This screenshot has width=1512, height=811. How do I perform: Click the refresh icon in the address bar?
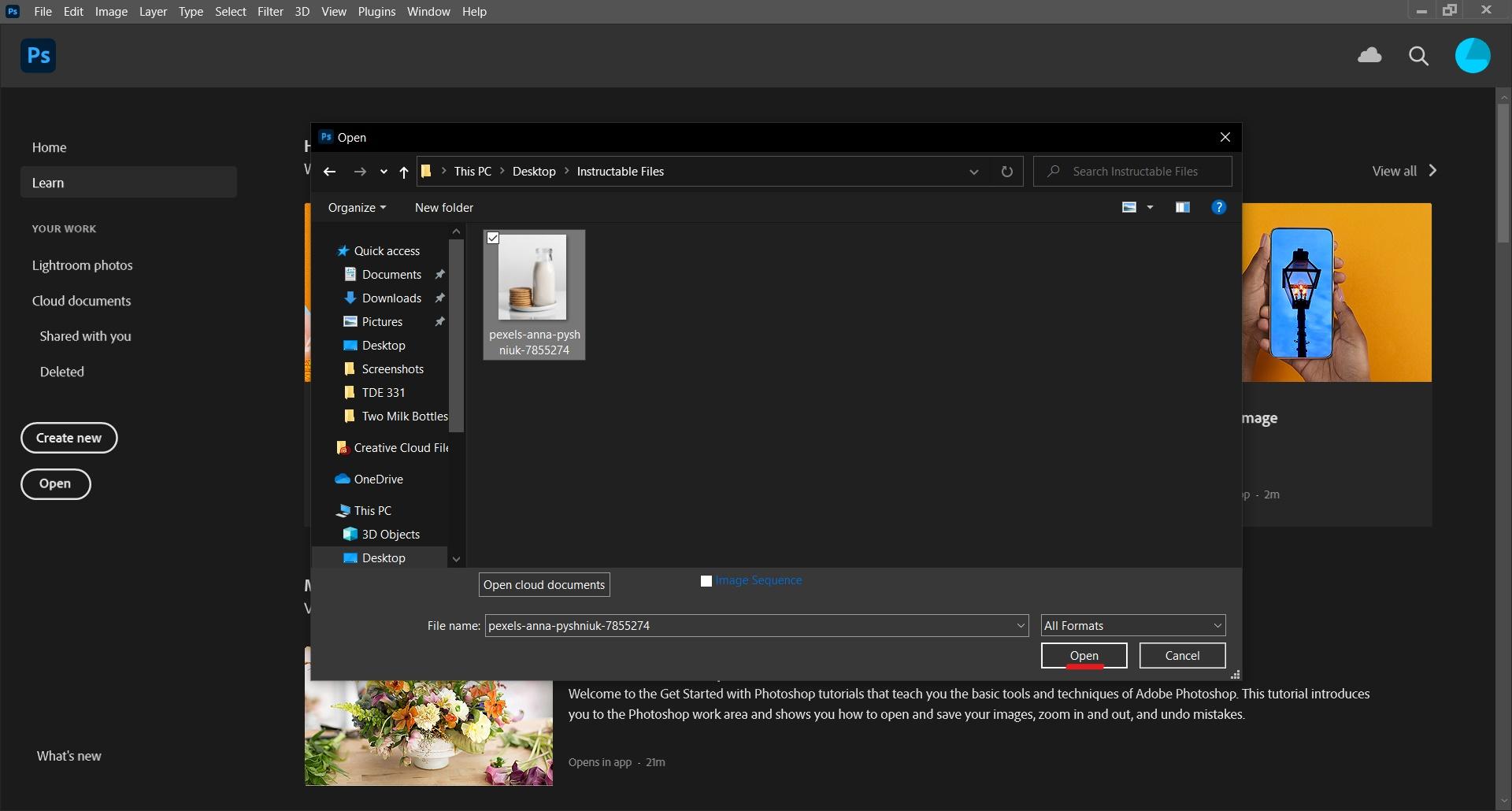point(1007,171)
